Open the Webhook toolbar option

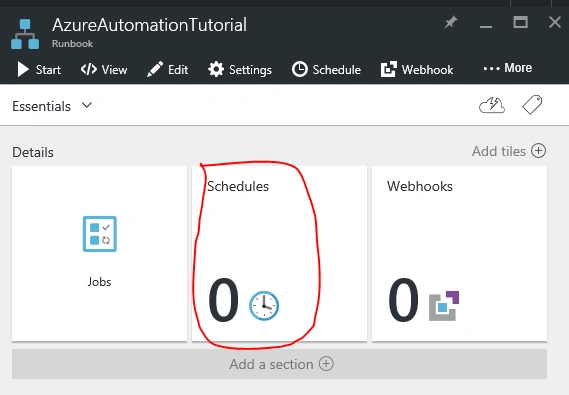(417, 69)
